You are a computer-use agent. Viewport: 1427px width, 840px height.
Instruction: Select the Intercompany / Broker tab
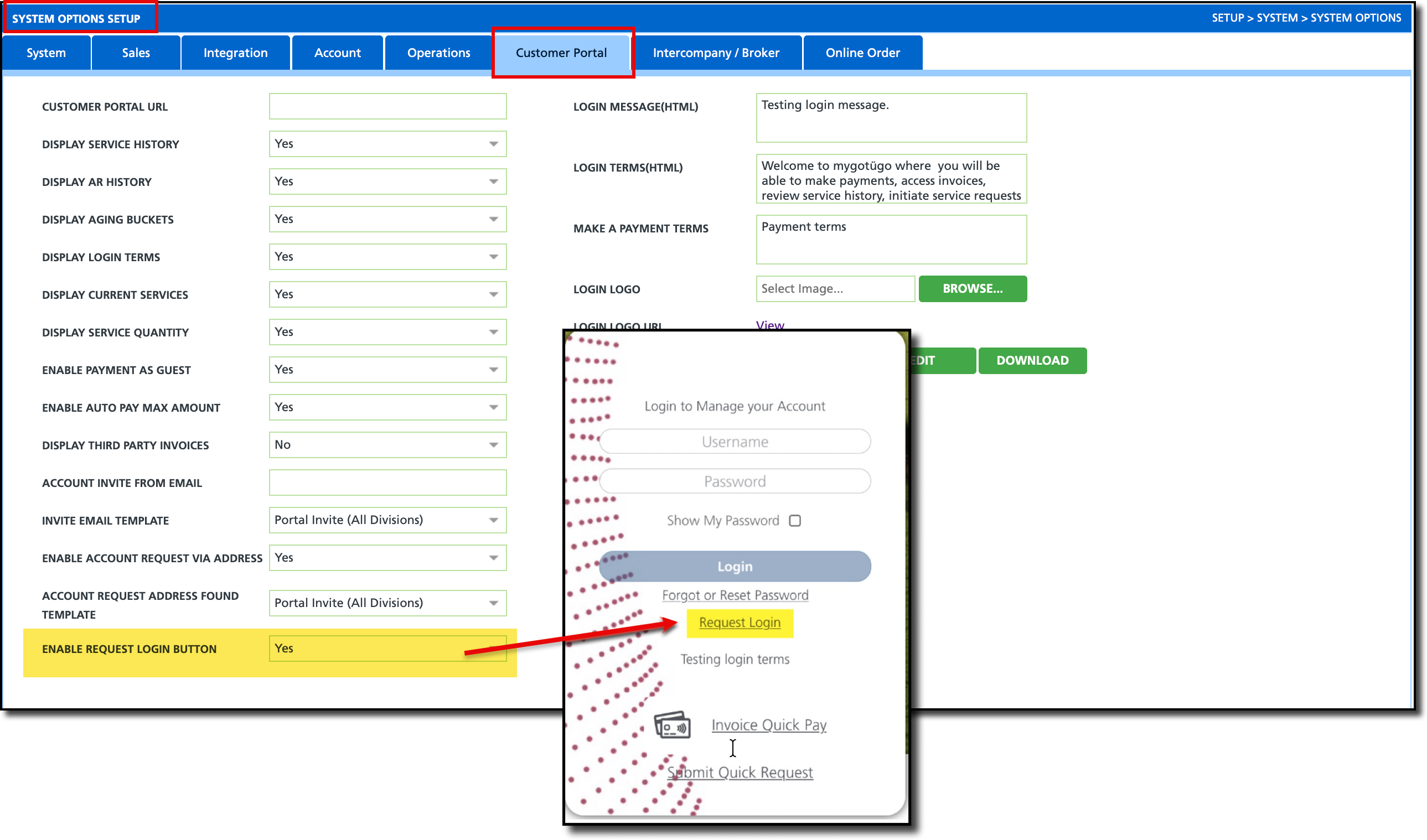coord(715,53)
